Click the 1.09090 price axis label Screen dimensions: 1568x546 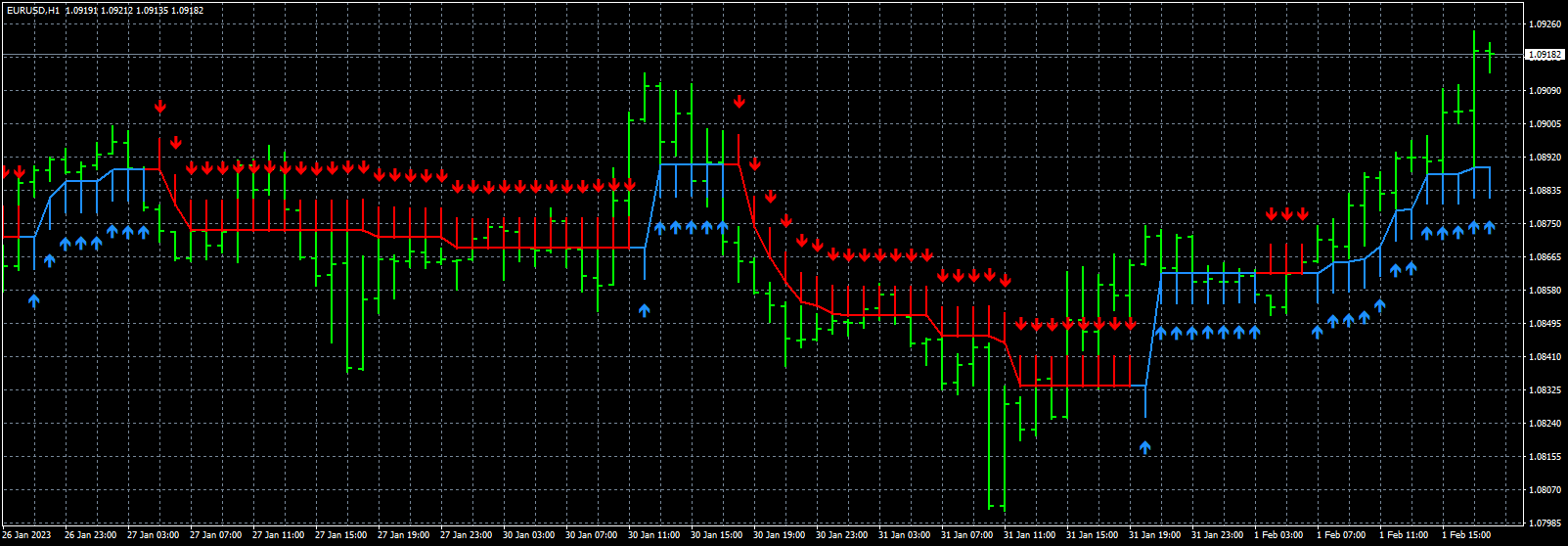pos(1545,91)
